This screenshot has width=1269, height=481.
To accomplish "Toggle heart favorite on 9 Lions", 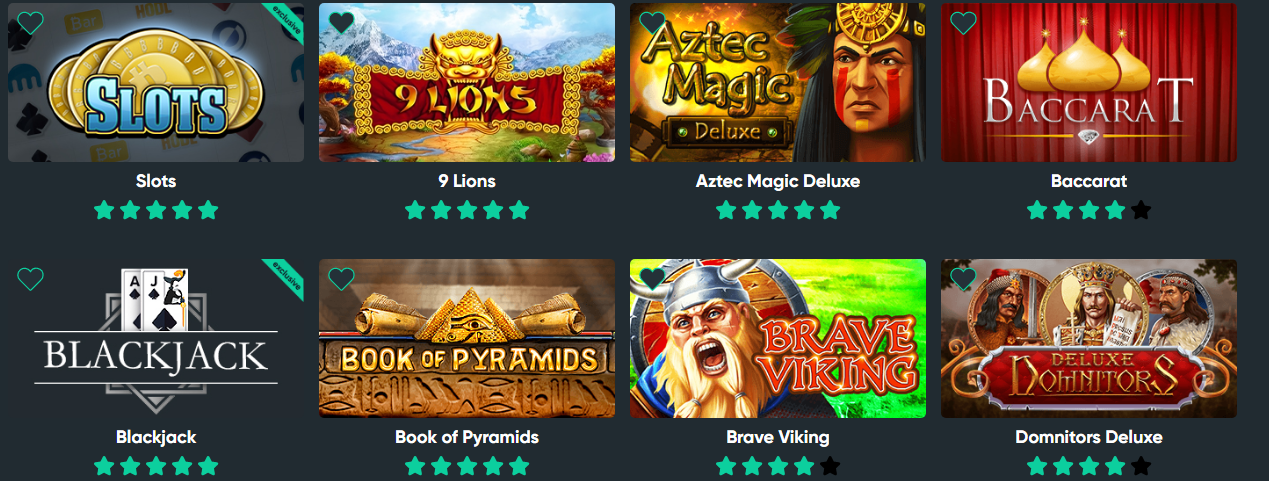I will pos(341,23).
